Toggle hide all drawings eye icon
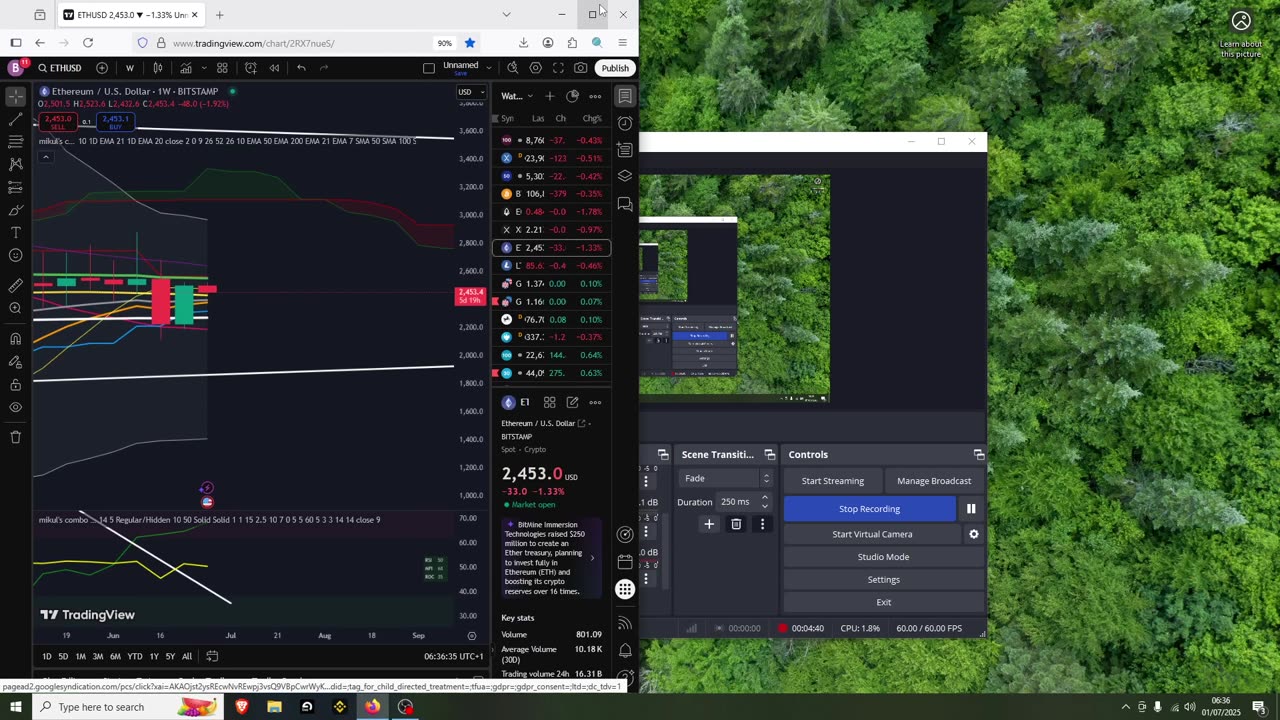 [x=15, y=407]
